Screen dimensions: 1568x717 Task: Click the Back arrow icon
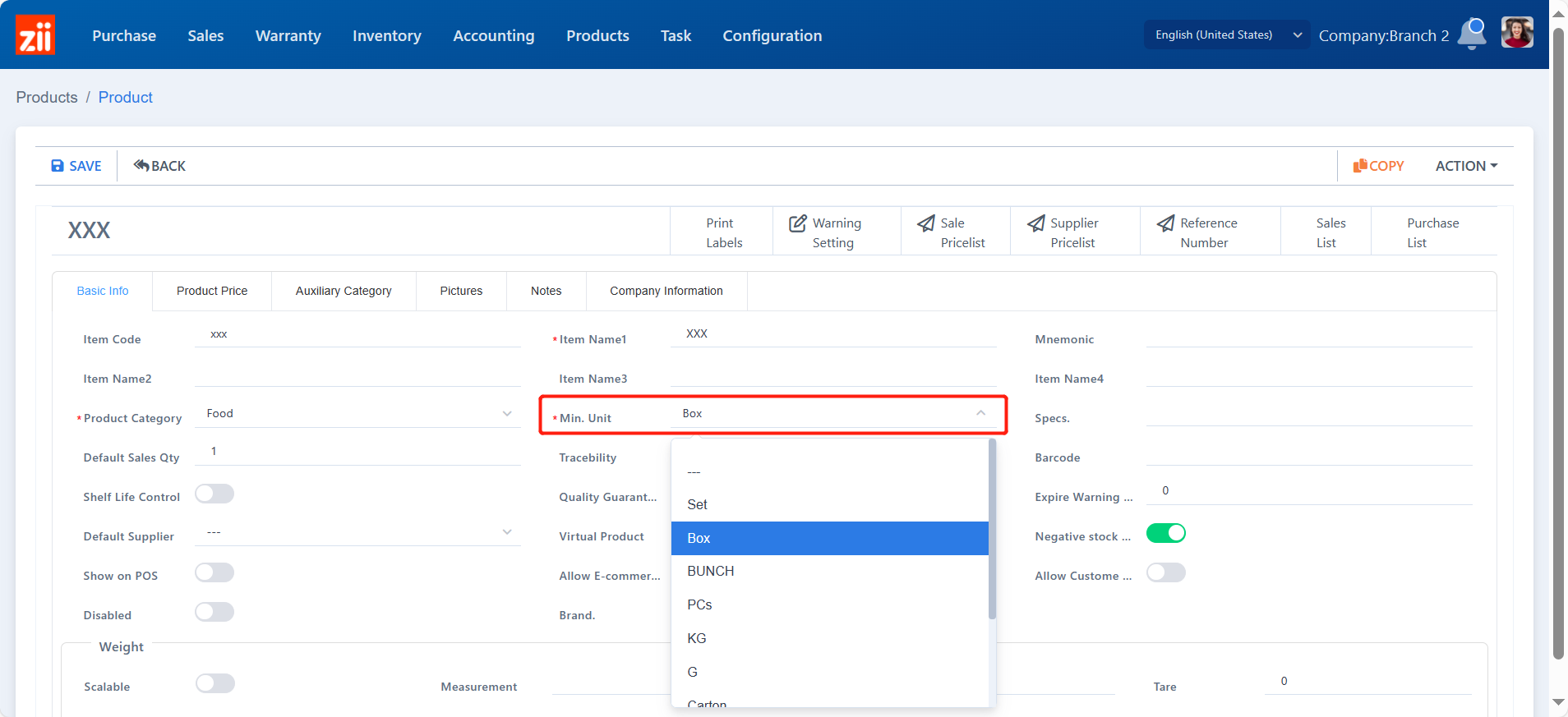point(141,166)
